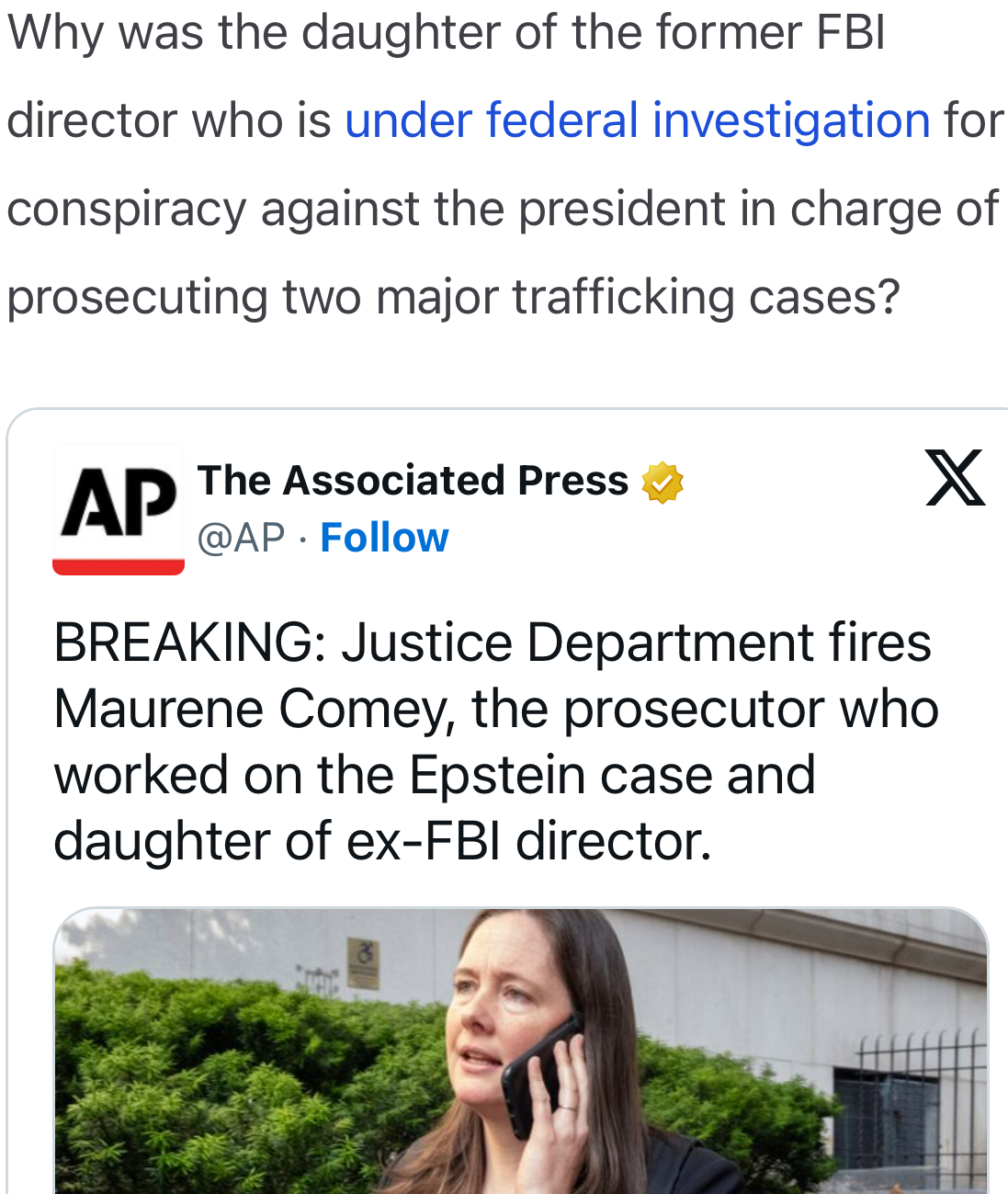
Task: Open the "under federal investigation" hyperlink
Action: pos(637,120)
